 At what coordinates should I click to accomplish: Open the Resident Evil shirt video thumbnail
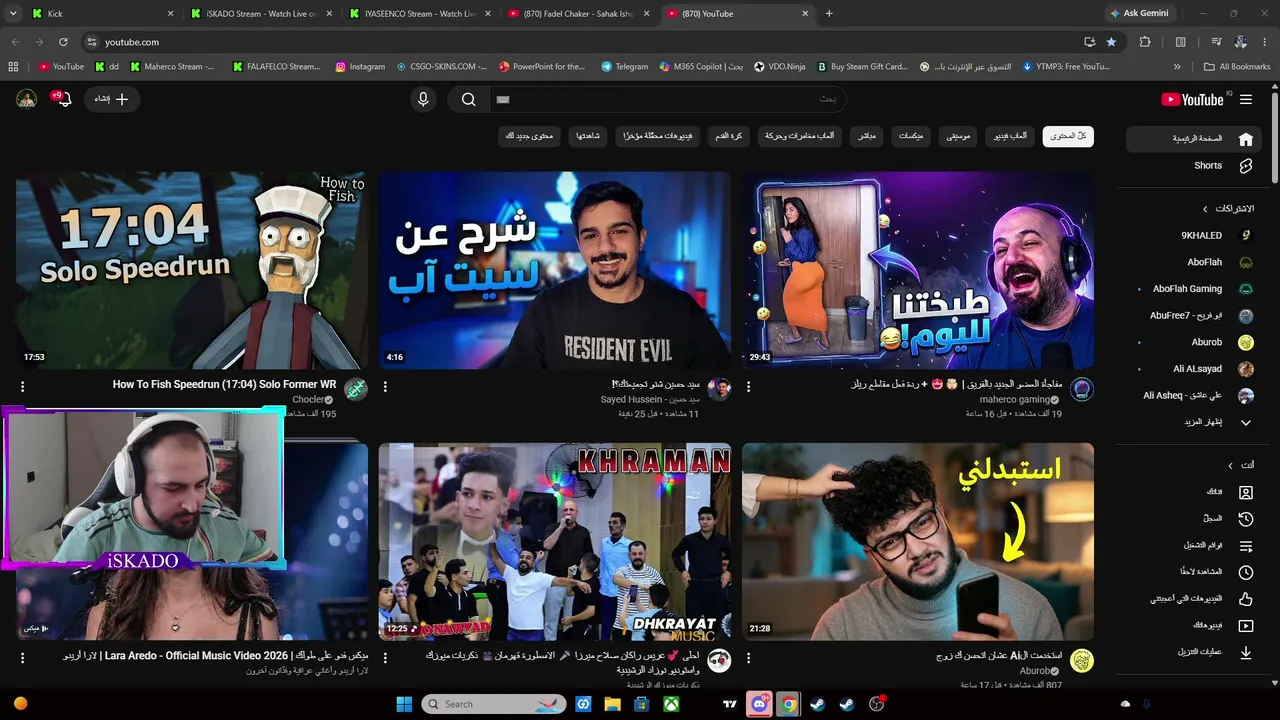click(x=555, y=270)
